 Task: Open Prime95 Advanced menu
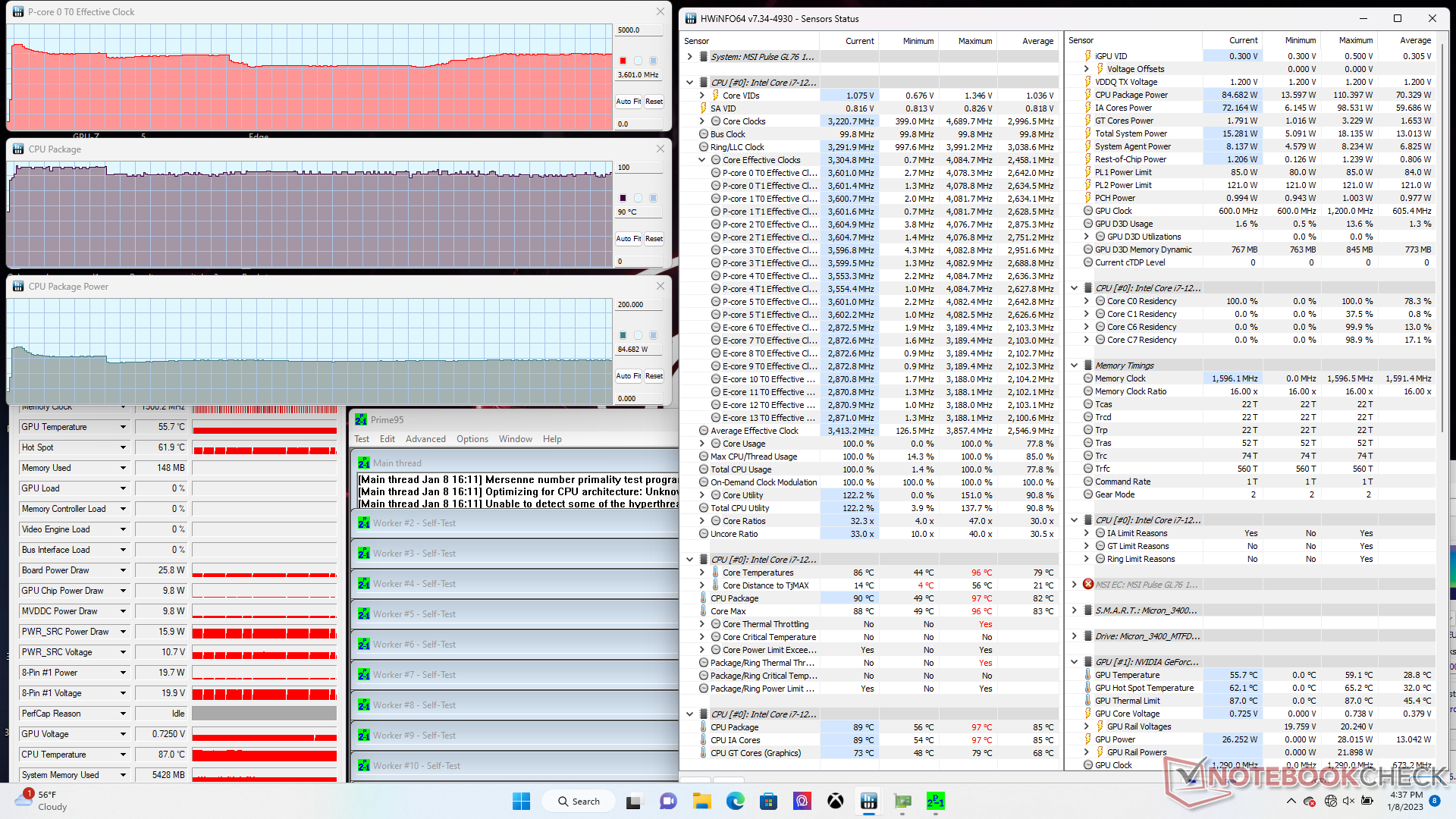click(425, 439)
